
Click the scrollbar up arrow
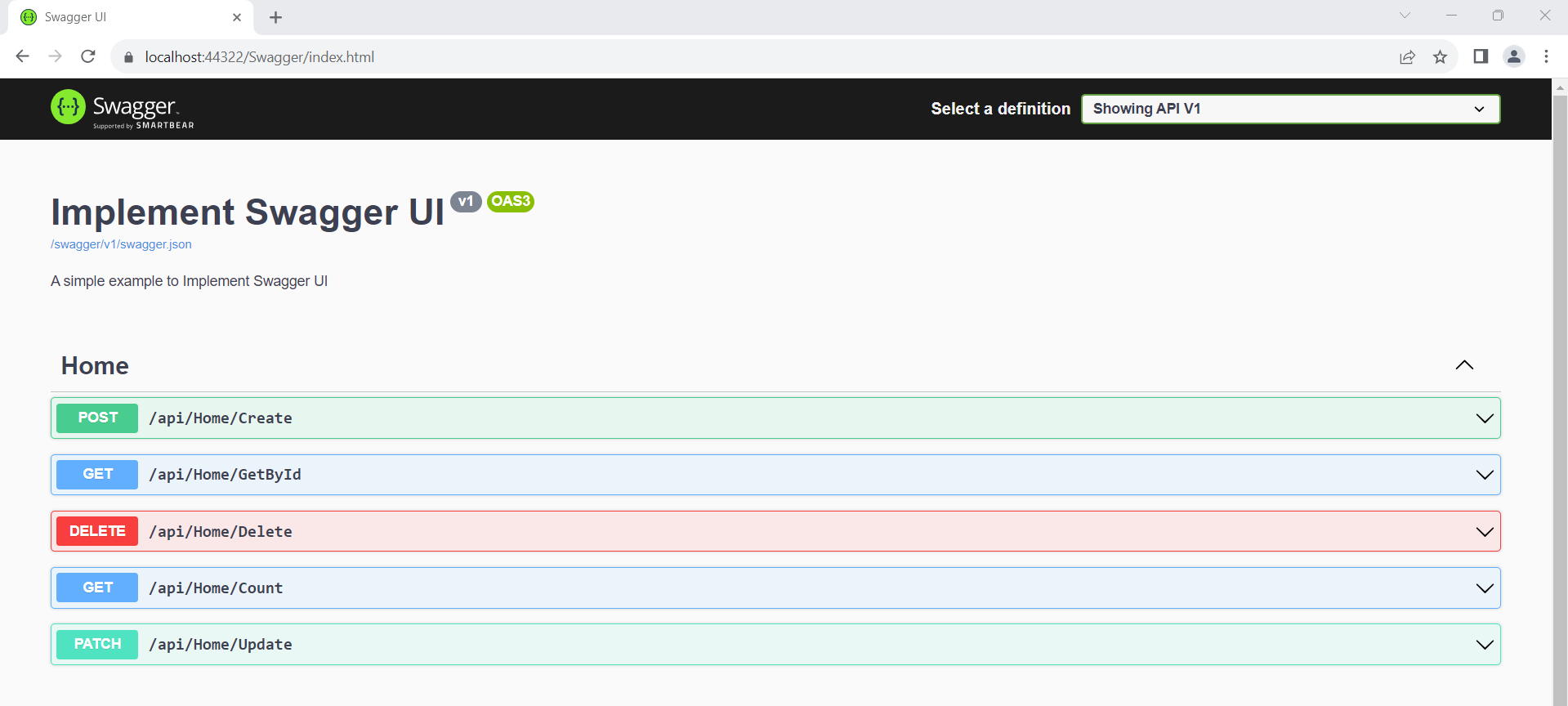(1560, 87)
